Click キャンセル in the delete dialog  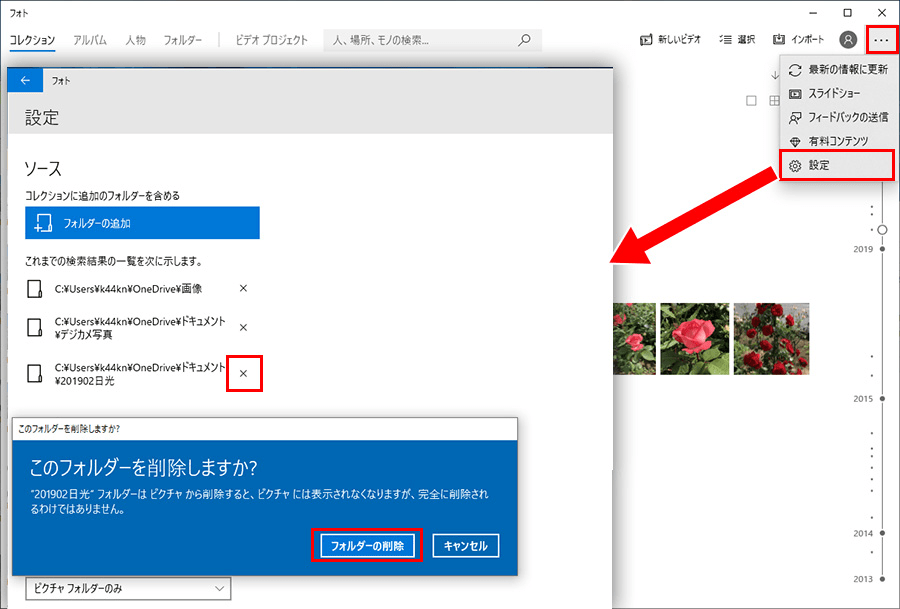click(x=465, y=546)
